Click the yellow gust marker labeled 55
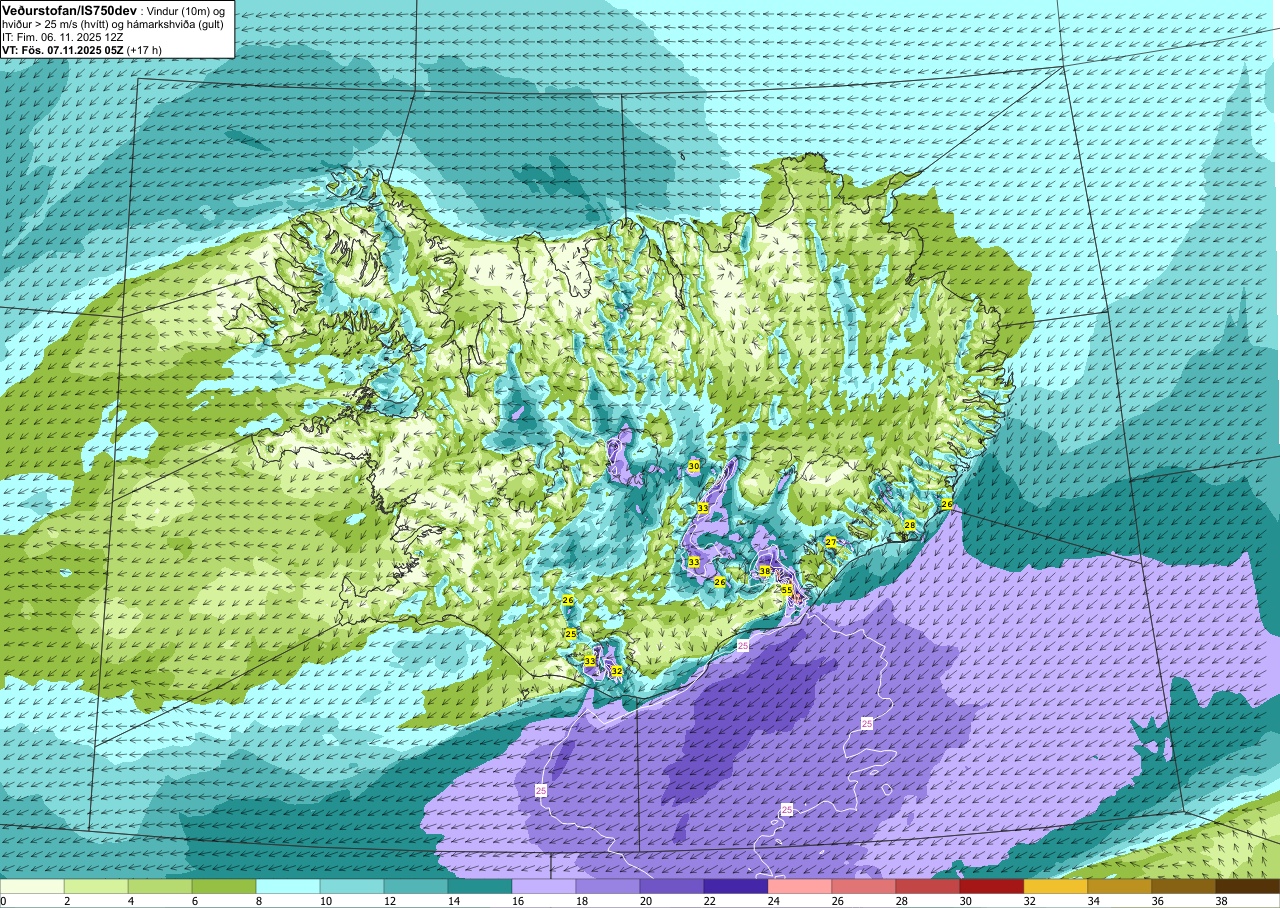1280x908 pixels. [787, 590]
